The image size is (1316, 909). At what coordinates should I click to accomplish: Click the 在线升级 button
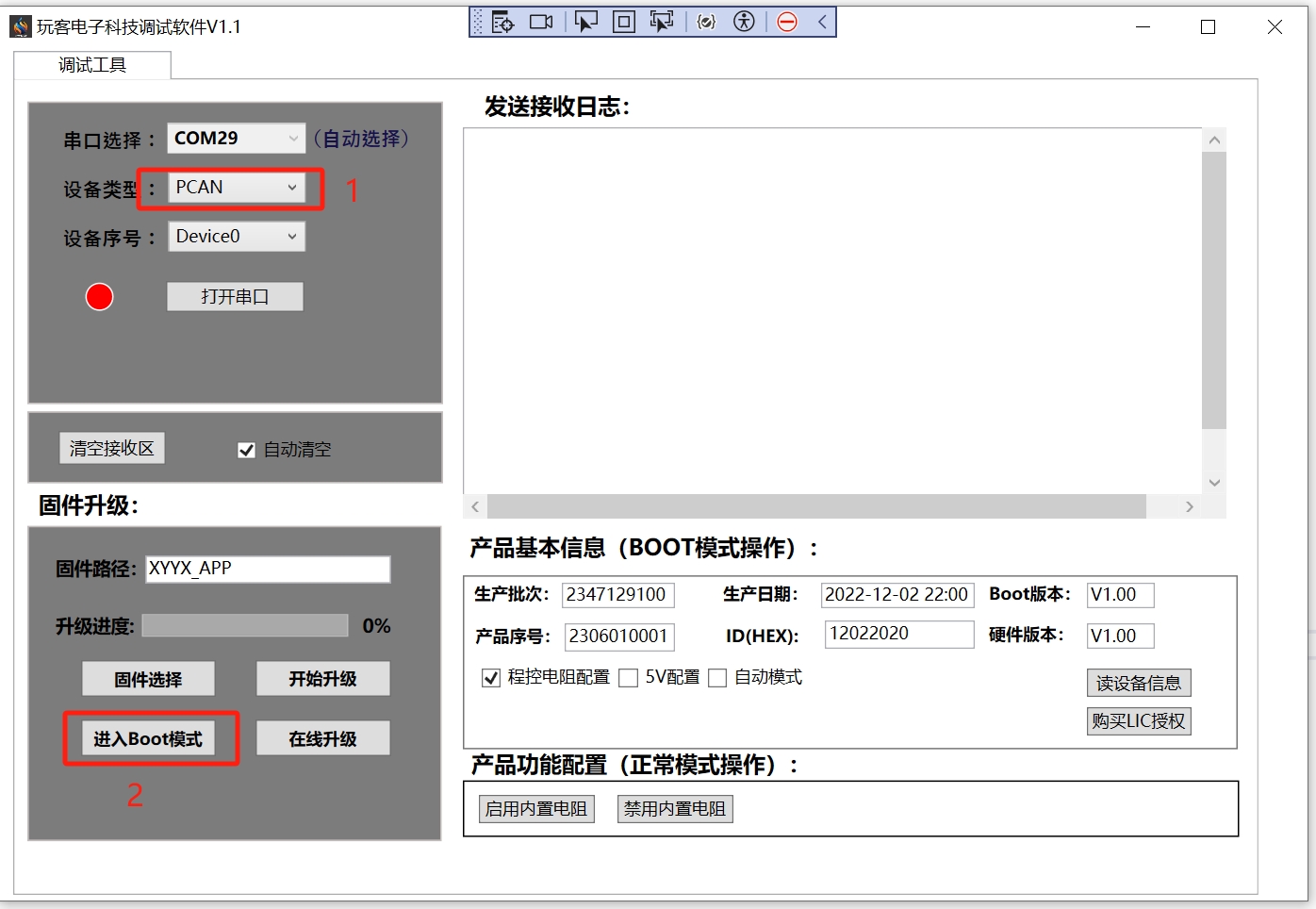(322, 738)
